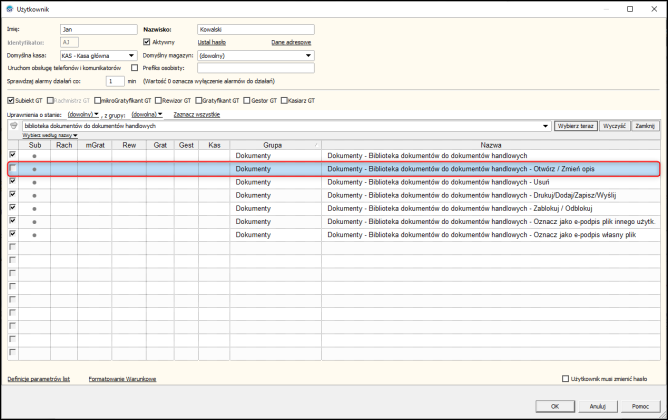The image size is (668, 420).
Task: Select the row ending 'Zablokuj / Odblokuj'
Action: [334, 208]
